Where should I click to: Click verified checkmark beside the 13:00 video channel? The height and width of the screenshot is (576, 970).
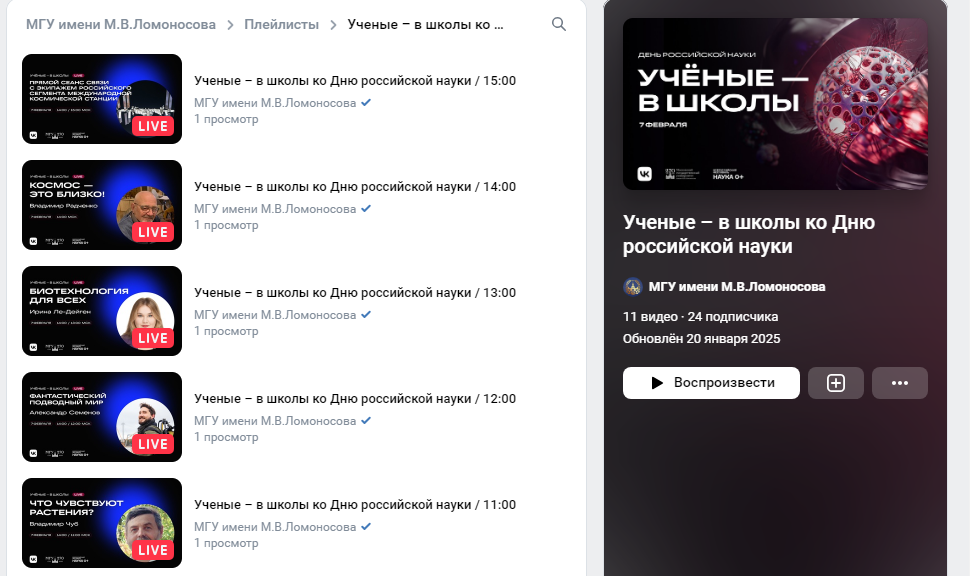(366, 314)
